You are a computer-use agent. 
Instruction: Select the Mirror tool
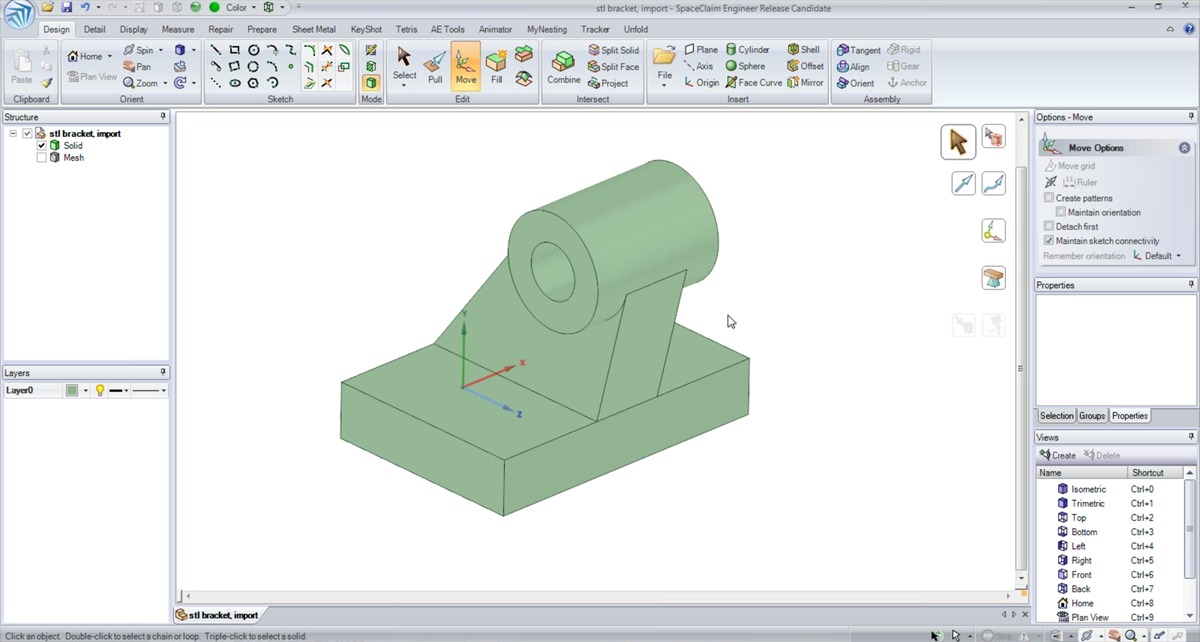point(805,83)
